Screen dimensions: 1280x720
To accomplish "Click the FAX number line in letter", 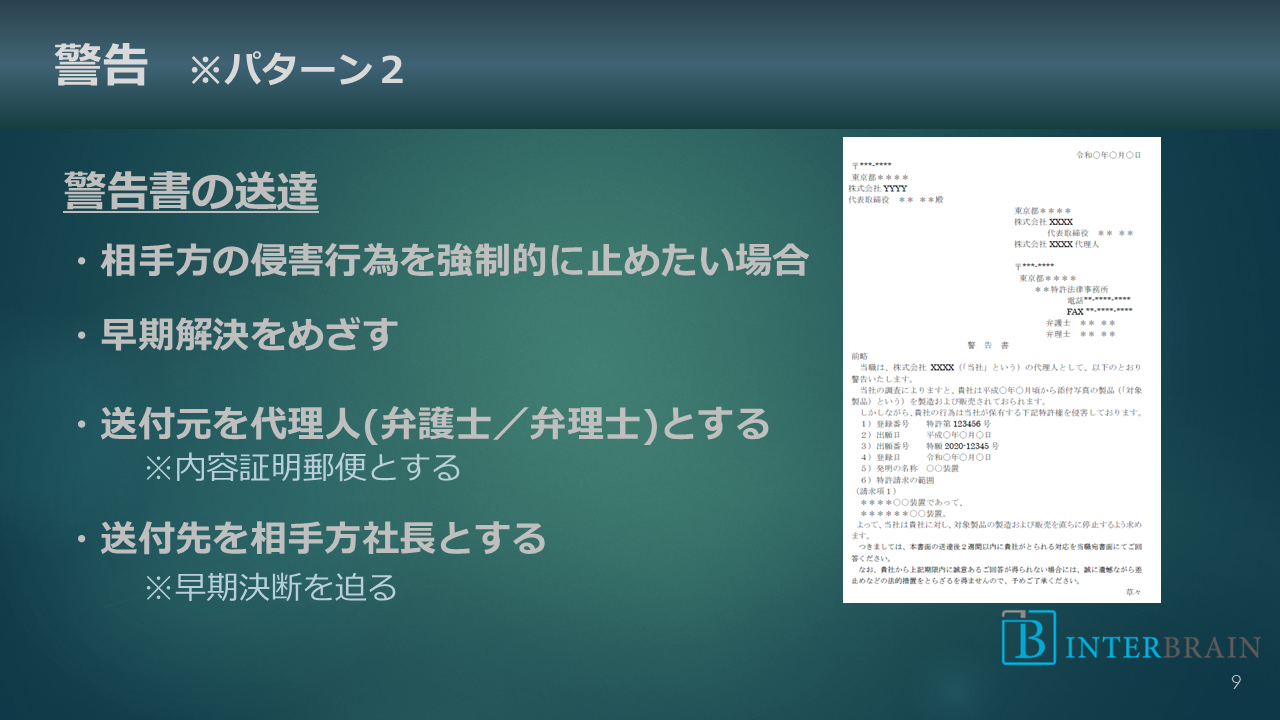I will [1099, 311].
